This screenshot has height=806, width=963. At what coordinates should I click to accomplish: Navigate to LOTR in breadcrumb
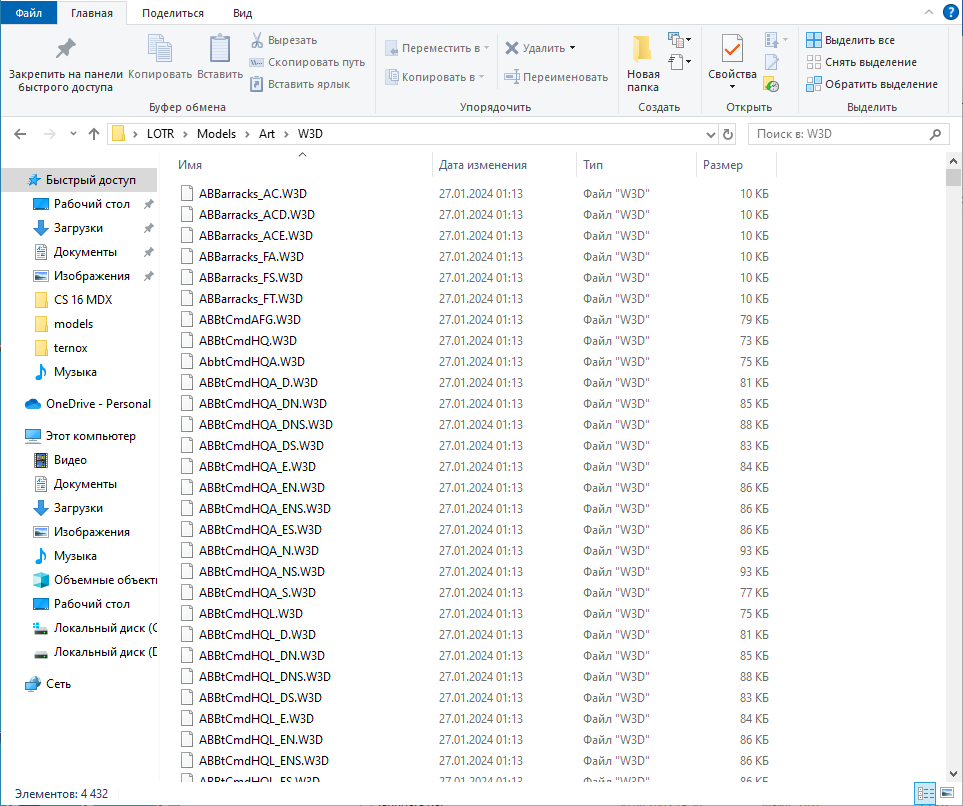pyautogui.click(x=160, y=134)
